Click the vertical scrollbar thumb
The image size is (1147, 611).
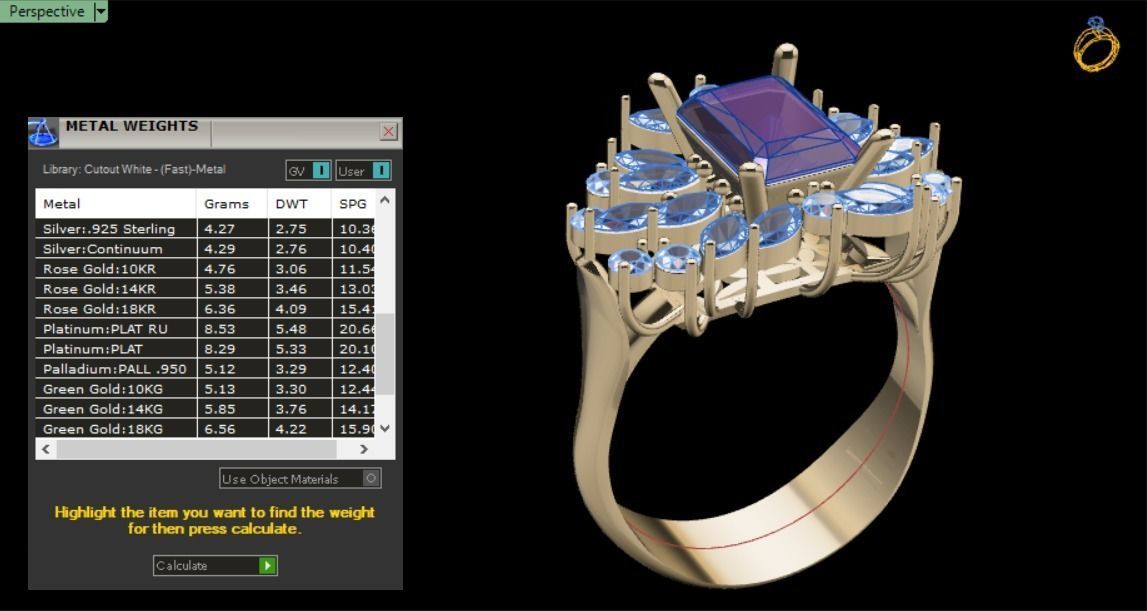(386, 354)
